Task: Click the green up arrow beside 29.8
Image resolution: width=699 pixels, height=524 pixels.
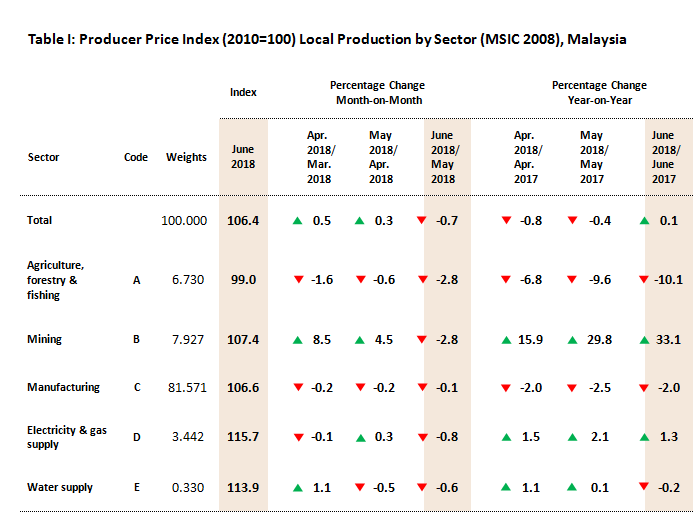Action: pos(573,340)
